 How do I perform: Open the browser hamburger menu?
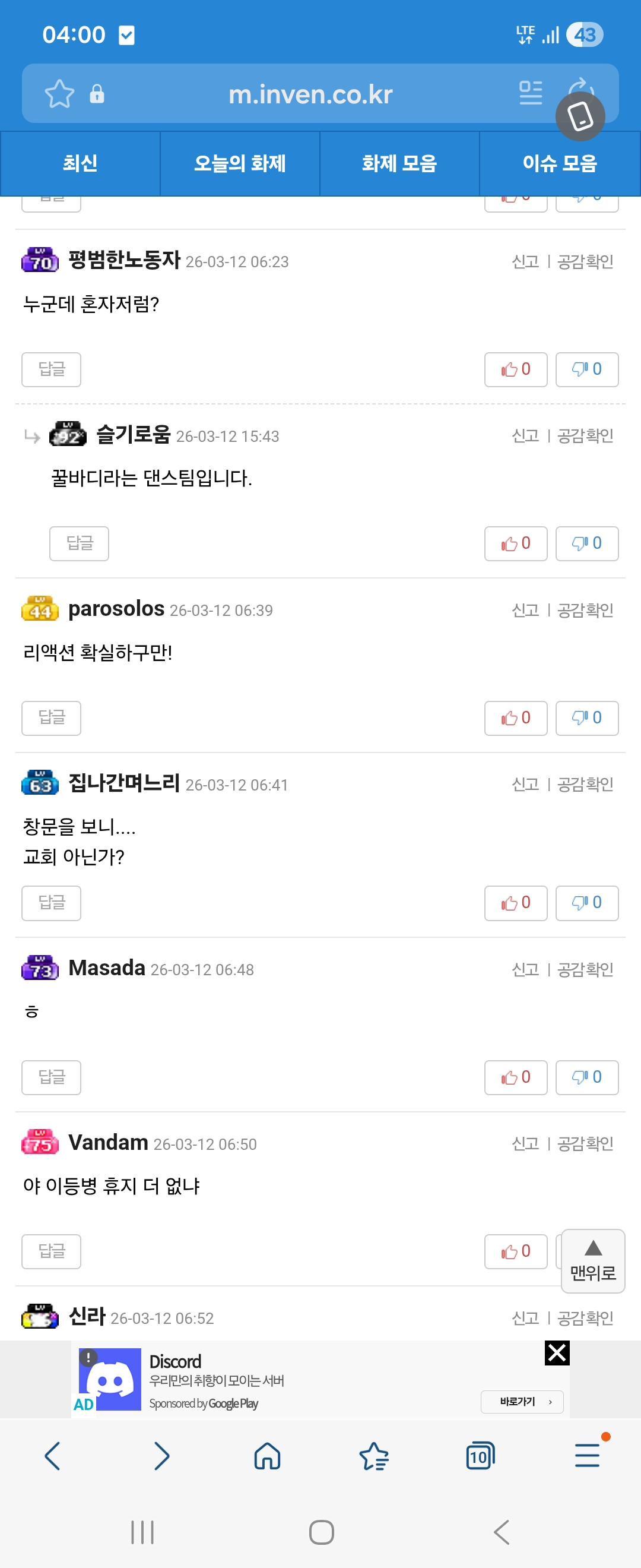pyautogui.click(x=587, y=1455)
